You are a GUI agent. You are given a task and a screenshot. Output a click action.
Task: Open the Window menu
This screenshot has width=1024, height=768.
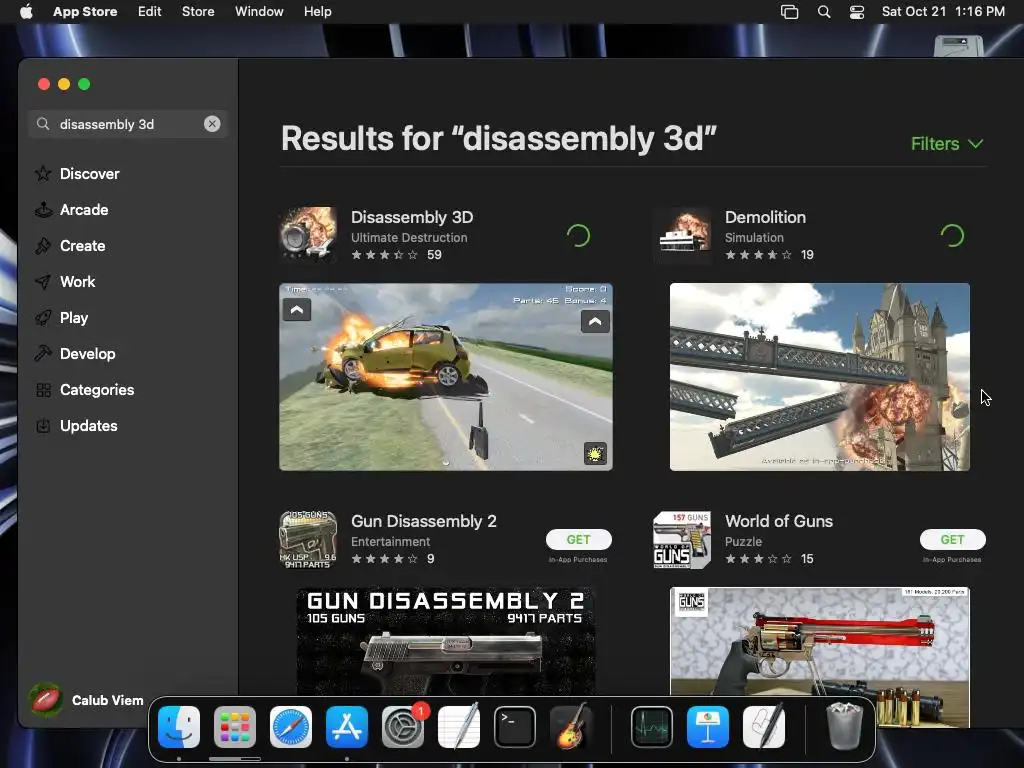click(x=259, y=11)
